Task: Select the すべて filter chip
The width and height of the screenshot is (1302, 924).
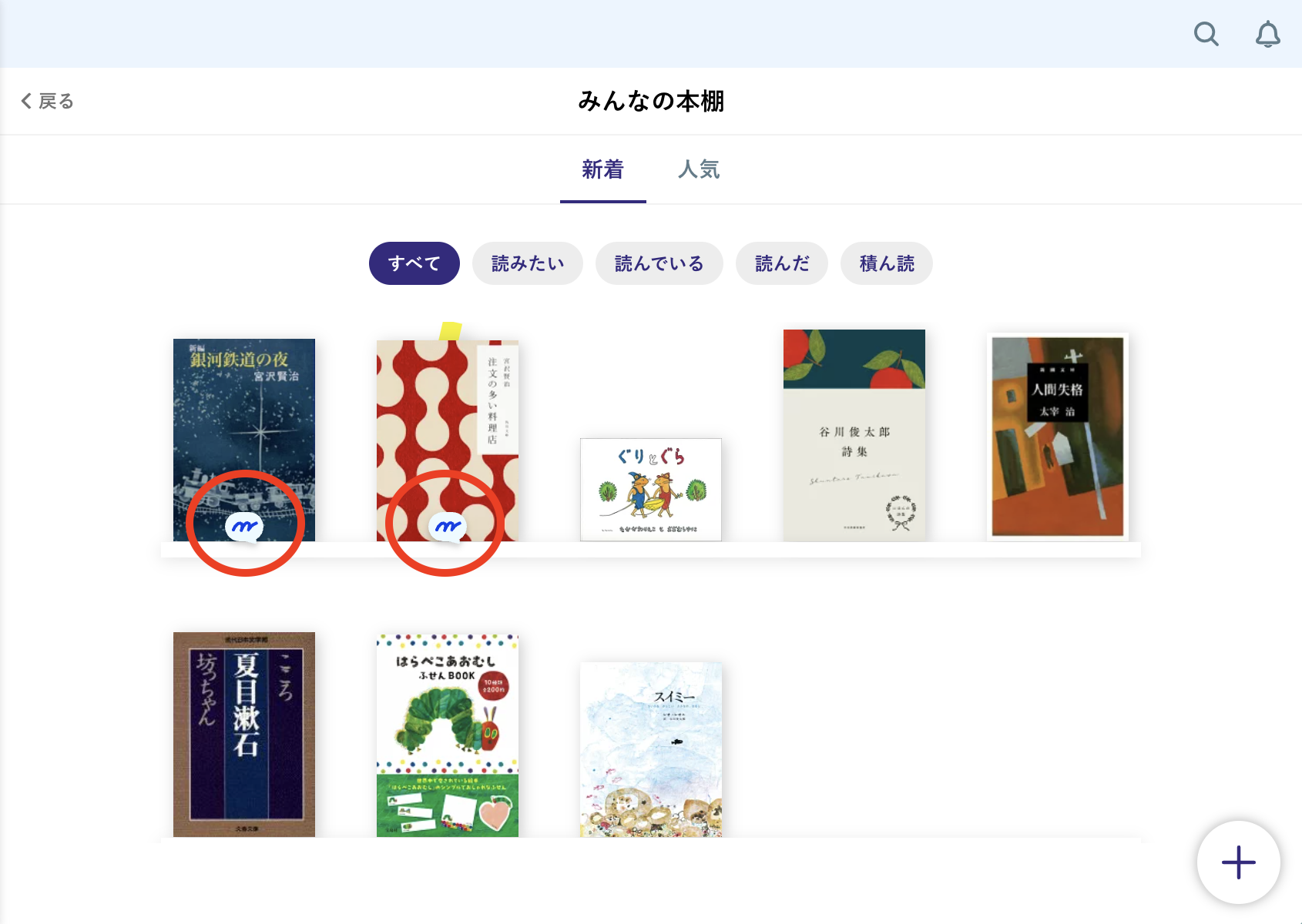Action: tap(414, 263)
